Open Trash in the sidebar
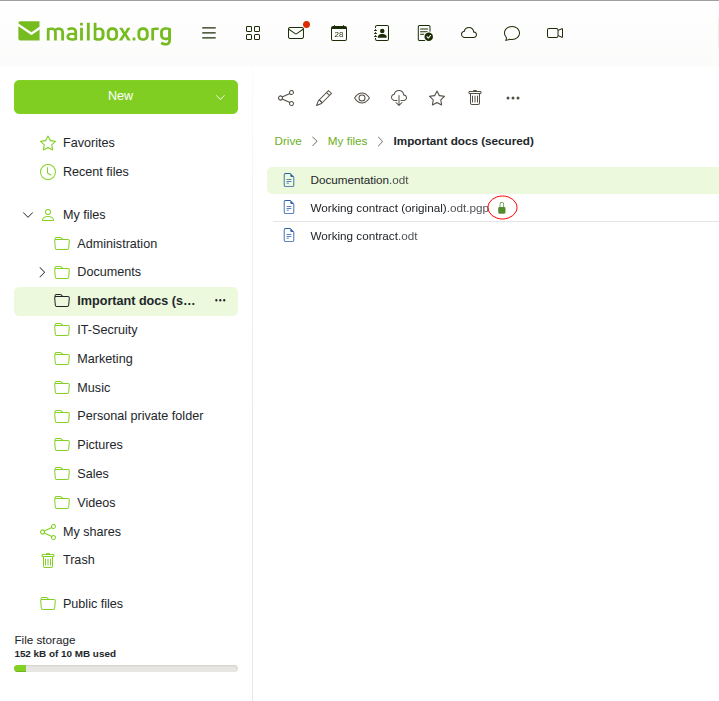The width and height of the screenshot is (719, 701). pos(79,560)
